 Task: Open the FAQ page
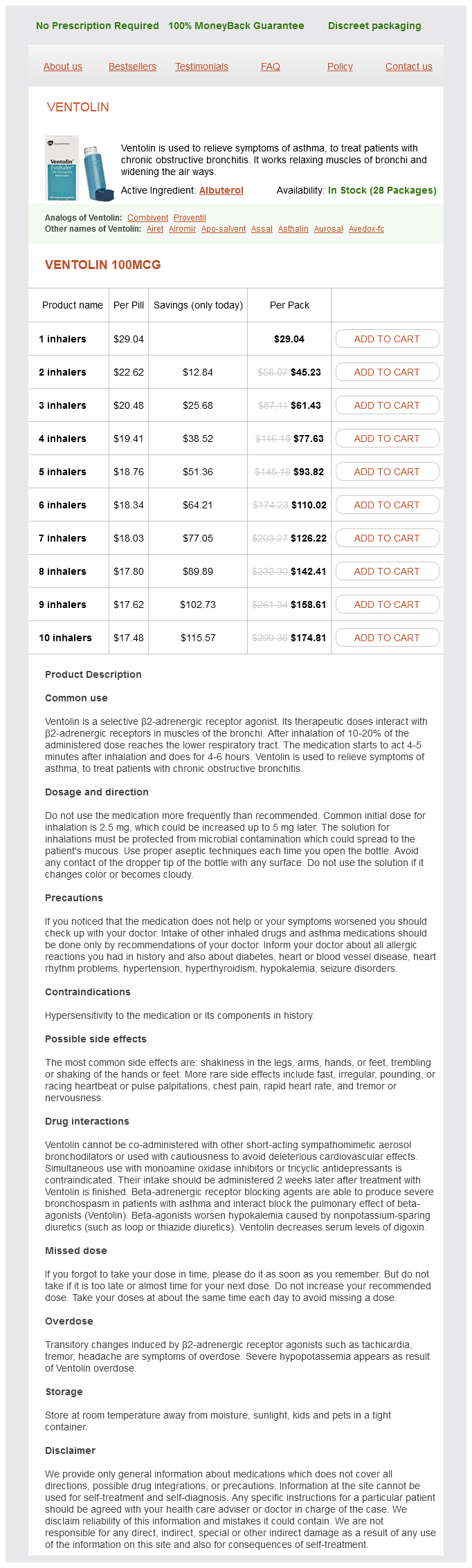pos(271,67)
